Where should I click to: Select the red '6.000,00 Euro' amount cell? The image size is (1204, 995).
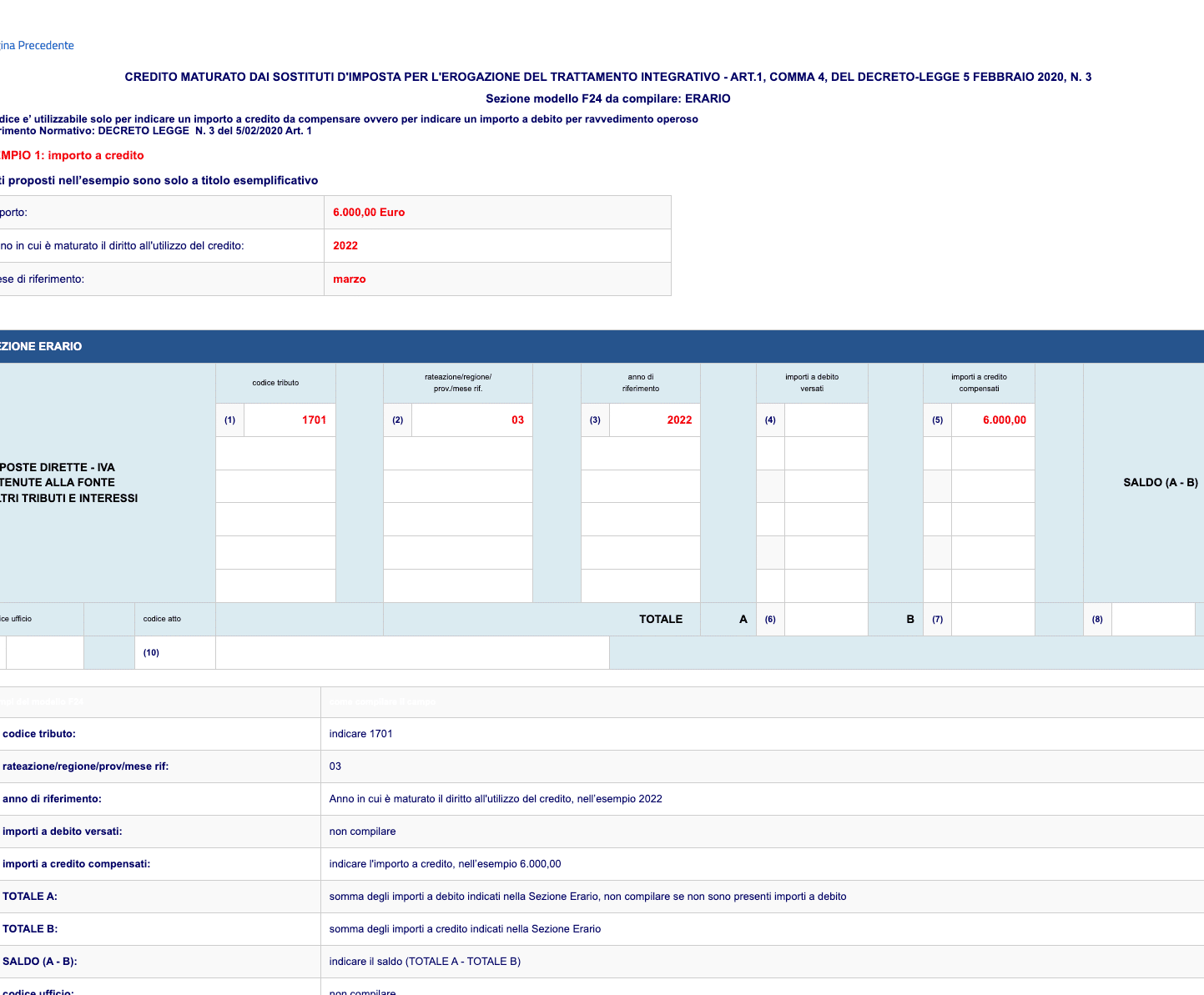point(369,213)
